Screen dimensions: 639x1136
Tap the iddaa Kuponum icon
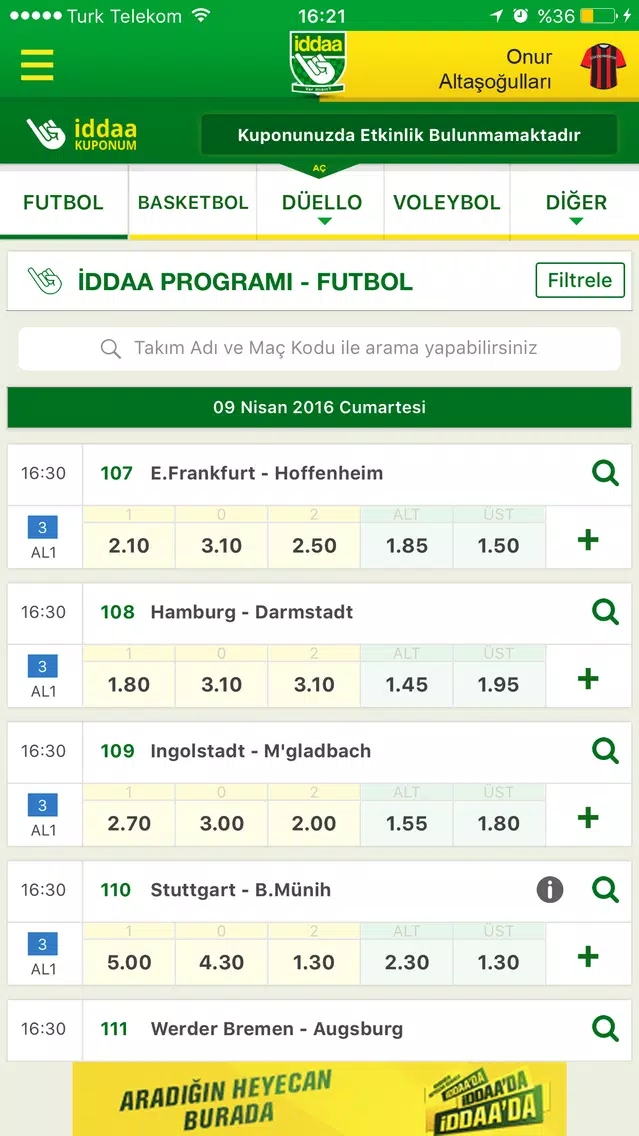[81, 134]
